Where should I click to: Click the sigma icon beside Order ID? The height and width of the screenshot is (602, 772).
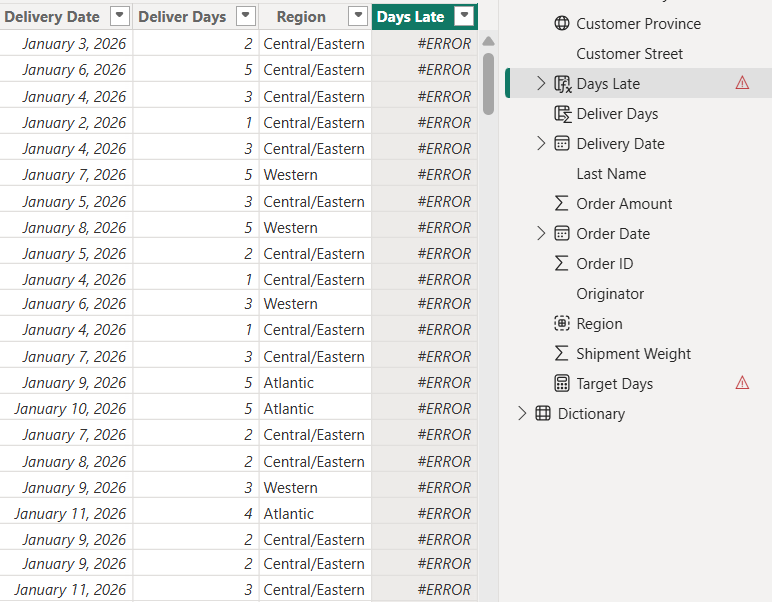(x=561, y=263)
